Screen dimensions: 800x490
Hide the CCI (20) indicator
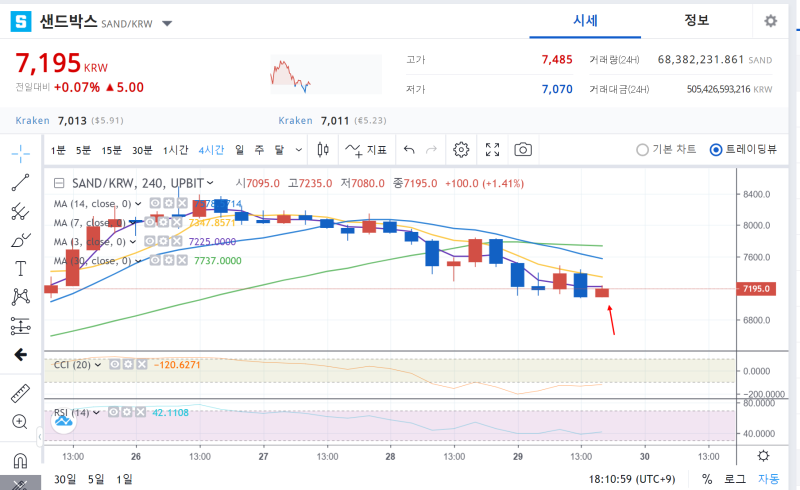pyautogui.click(x=115, y=364)
